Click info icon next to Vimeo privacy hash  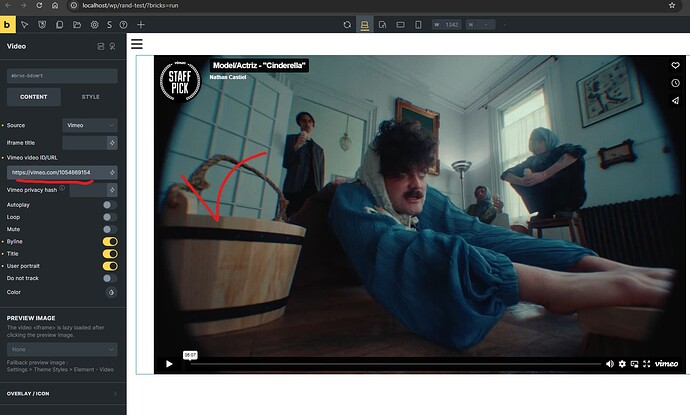click(x=62, y=188)
